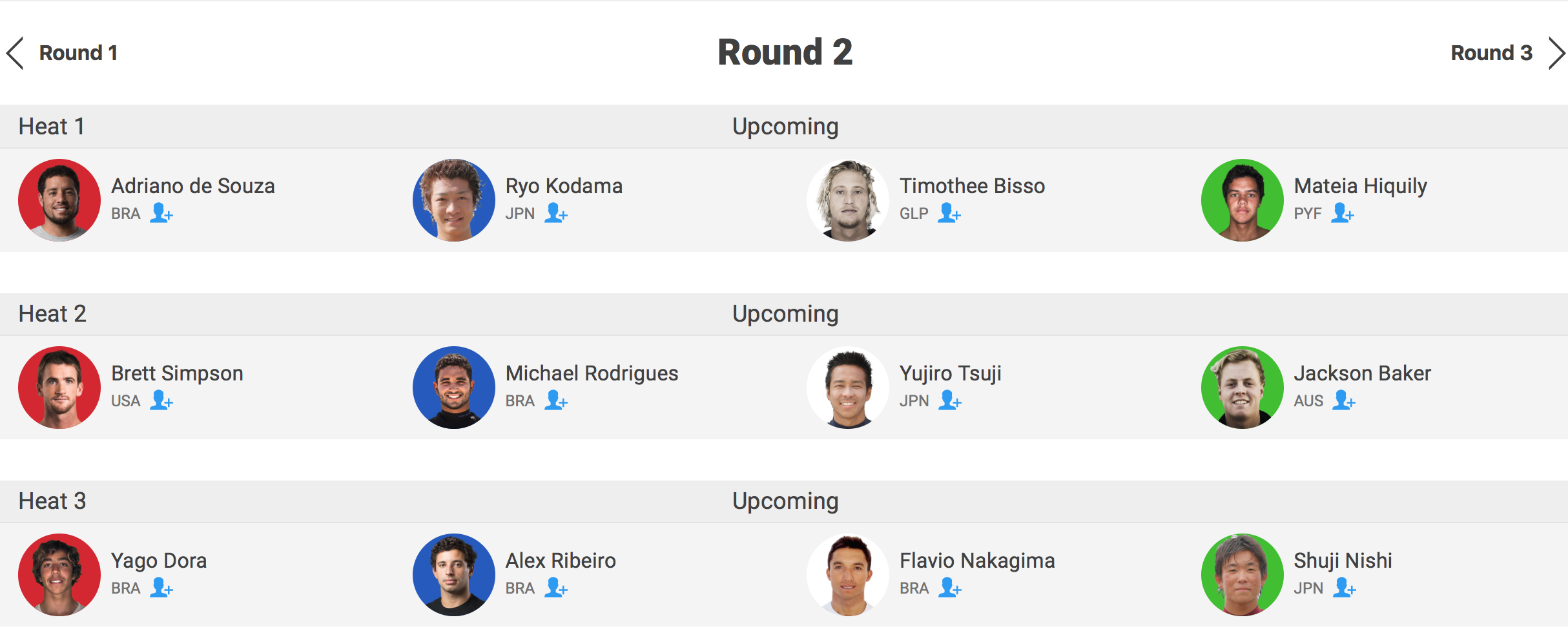The width and height of the screenshot is (1568, 633).
Task: Follow Shuji Nishi with the add-user icon
Action: [x=1344, y=588]
